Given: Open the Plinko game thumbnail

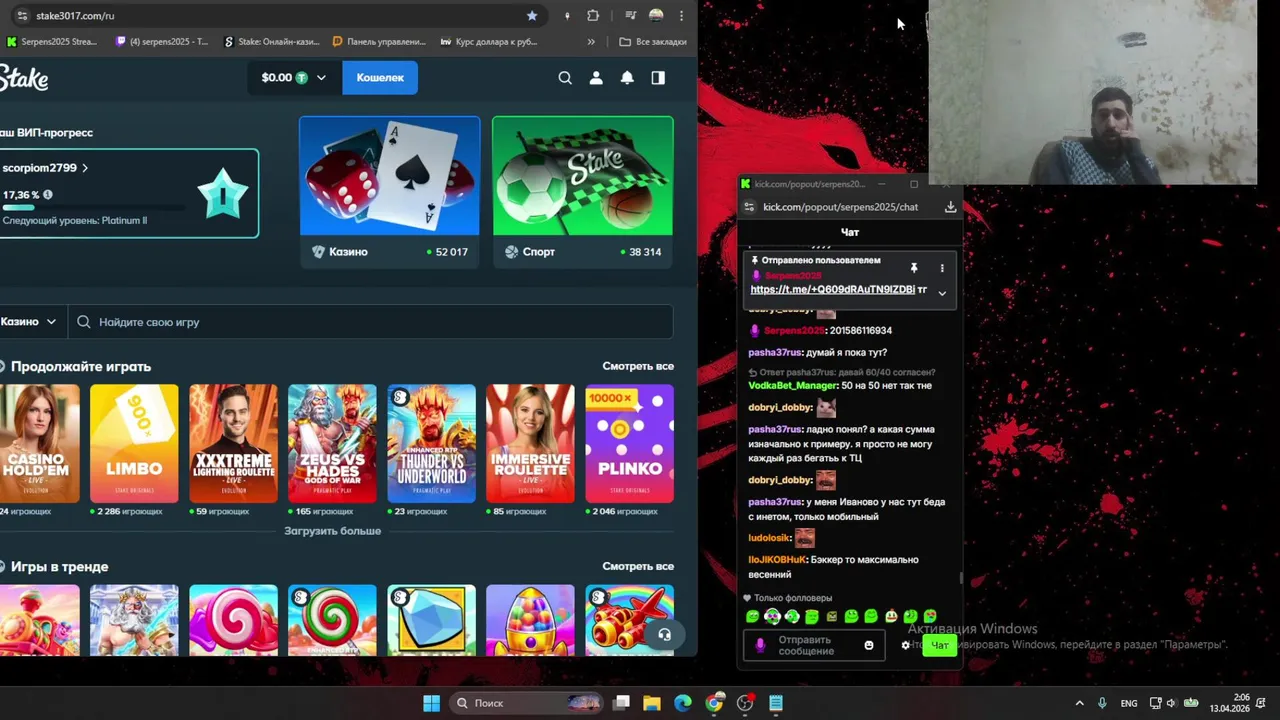Looking at the screenshot, I should click(x=629, y=443).
